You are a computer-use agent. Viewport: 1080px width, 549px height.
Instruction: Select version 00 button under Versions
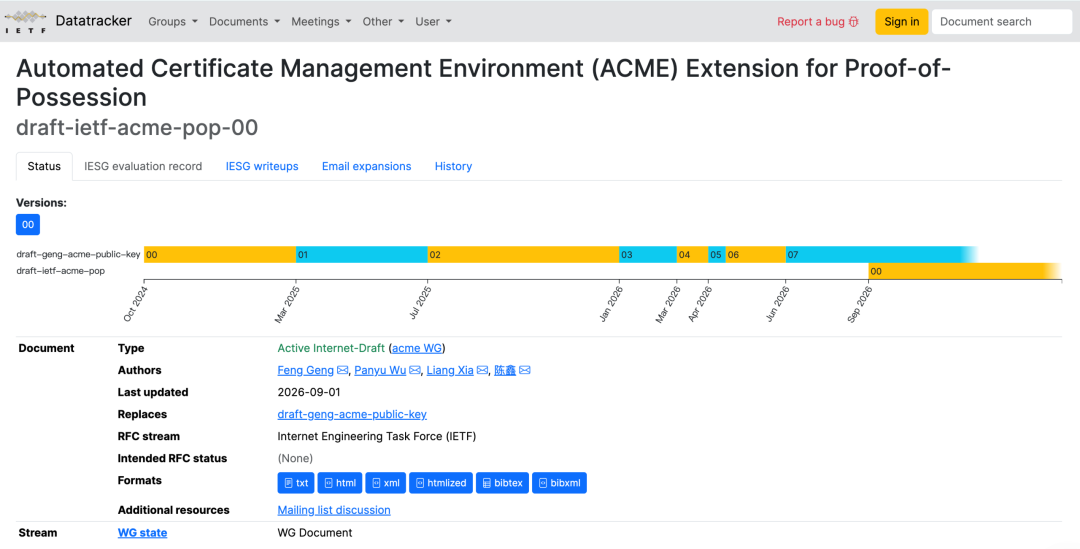coord(28,225)
